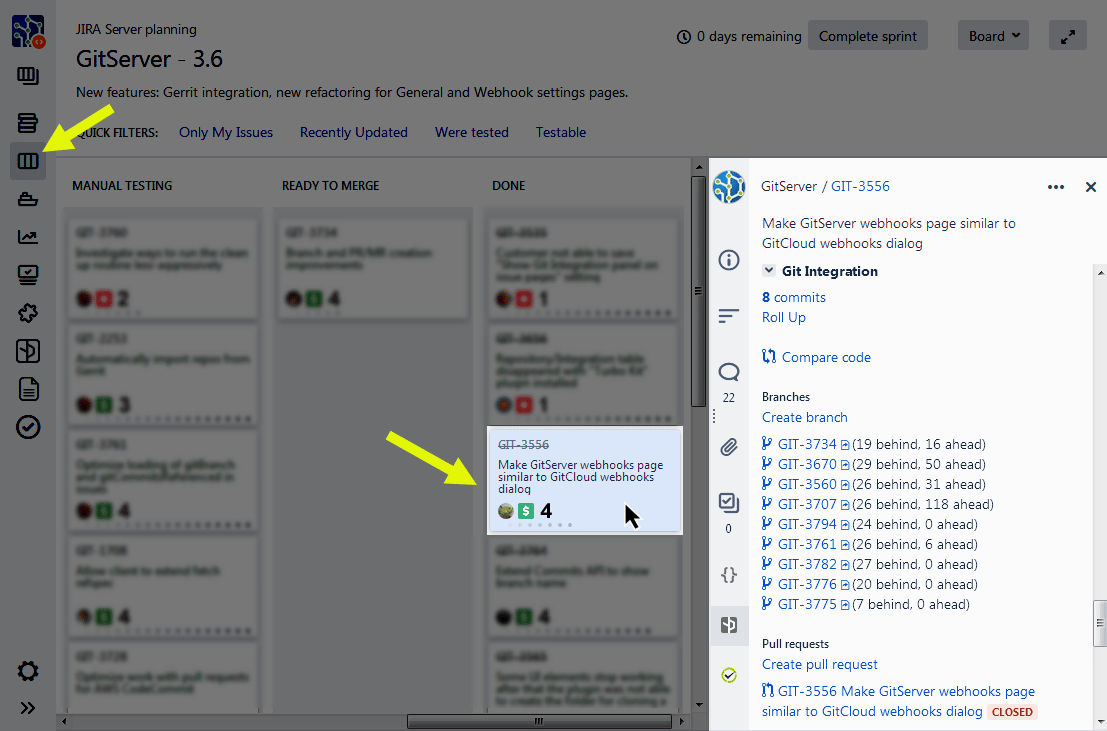Open the Components puzzle icon in sidebar

(x=28, y=313)
